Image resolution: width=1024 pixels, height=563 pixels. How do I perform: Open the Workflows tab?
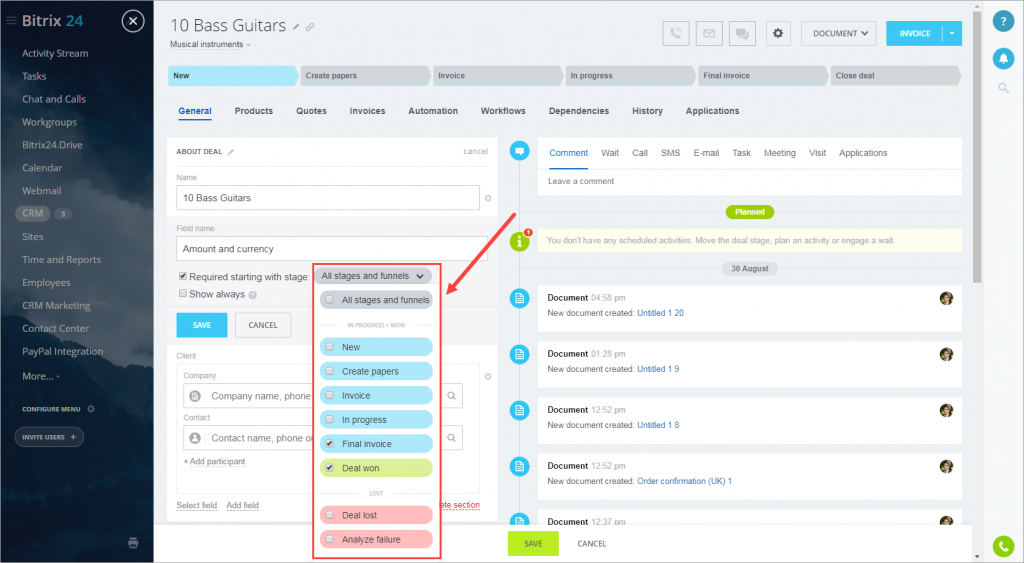click(503, 111)
